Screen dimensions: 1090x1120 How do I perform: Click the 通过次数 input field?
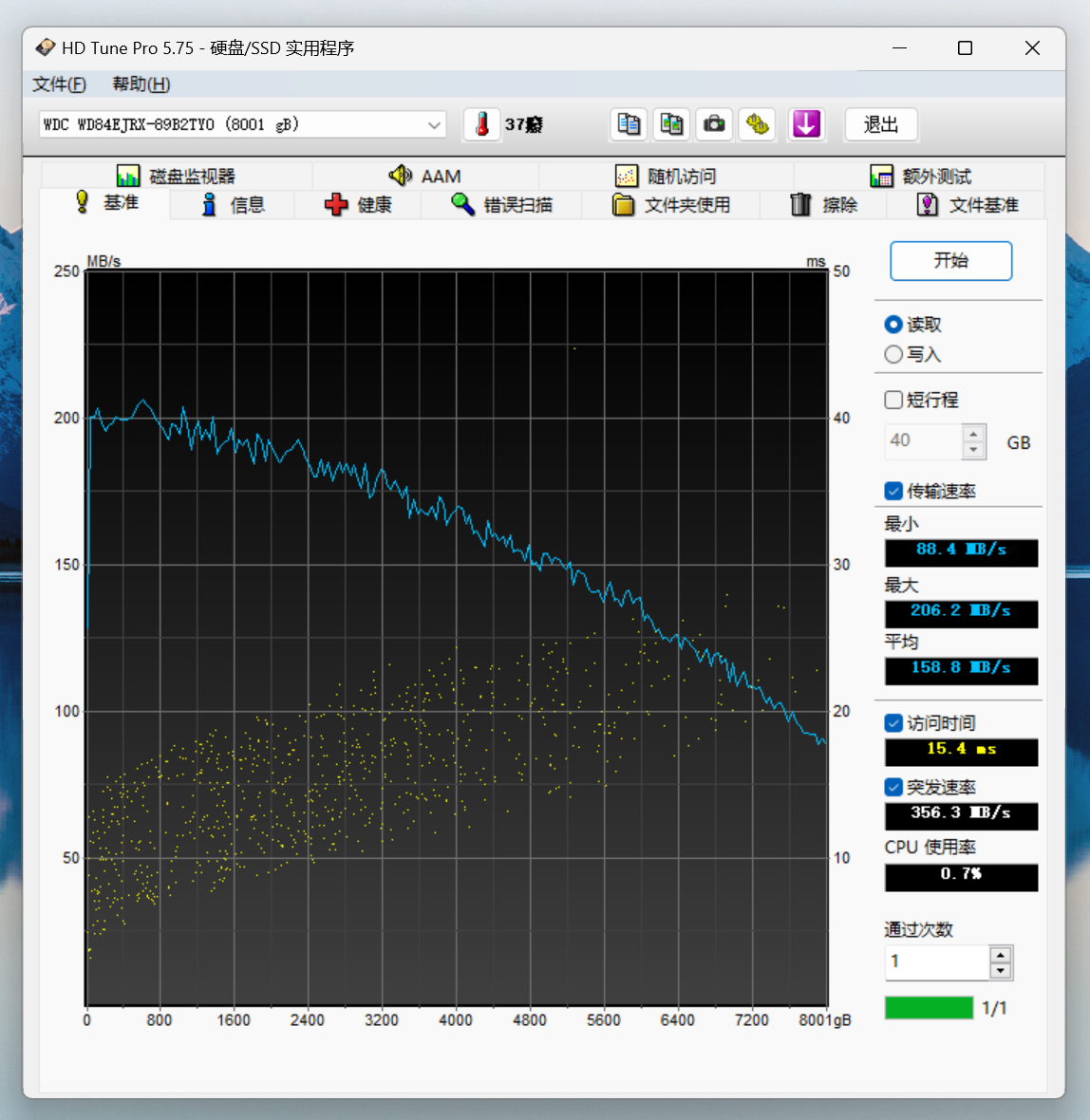pyautogui.click(x=937, y=962)
